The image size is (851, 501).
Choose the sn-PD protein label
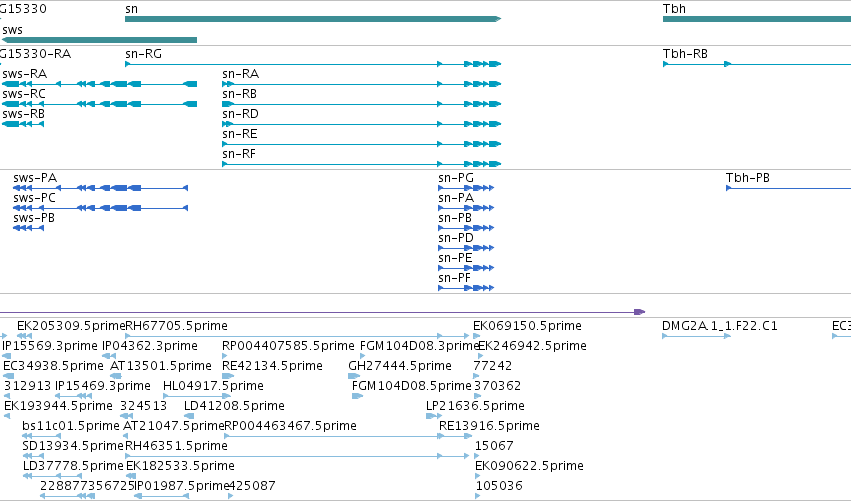pos(456,238)
